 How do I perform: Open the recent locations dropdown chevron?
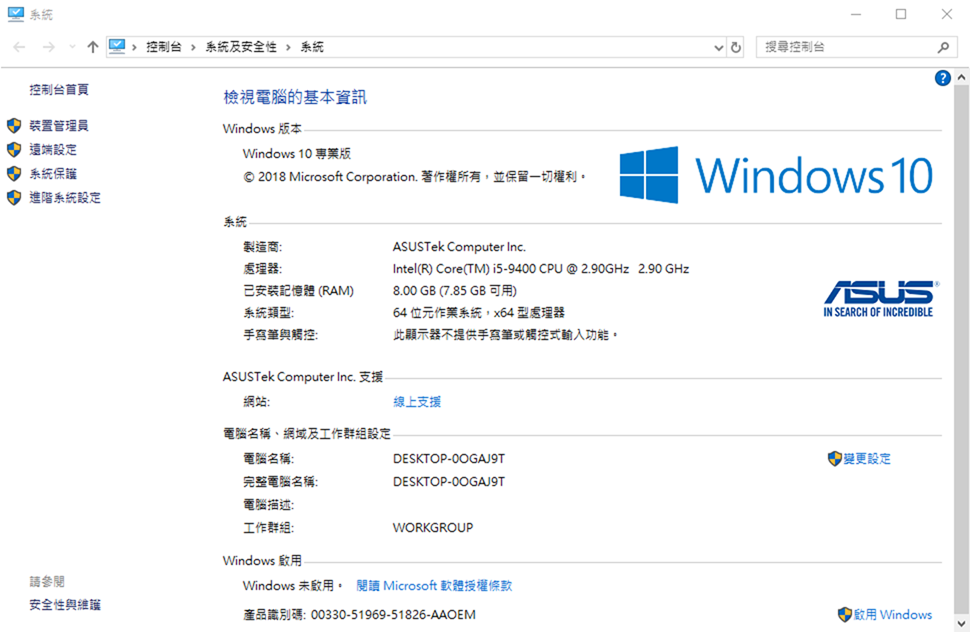72,47
